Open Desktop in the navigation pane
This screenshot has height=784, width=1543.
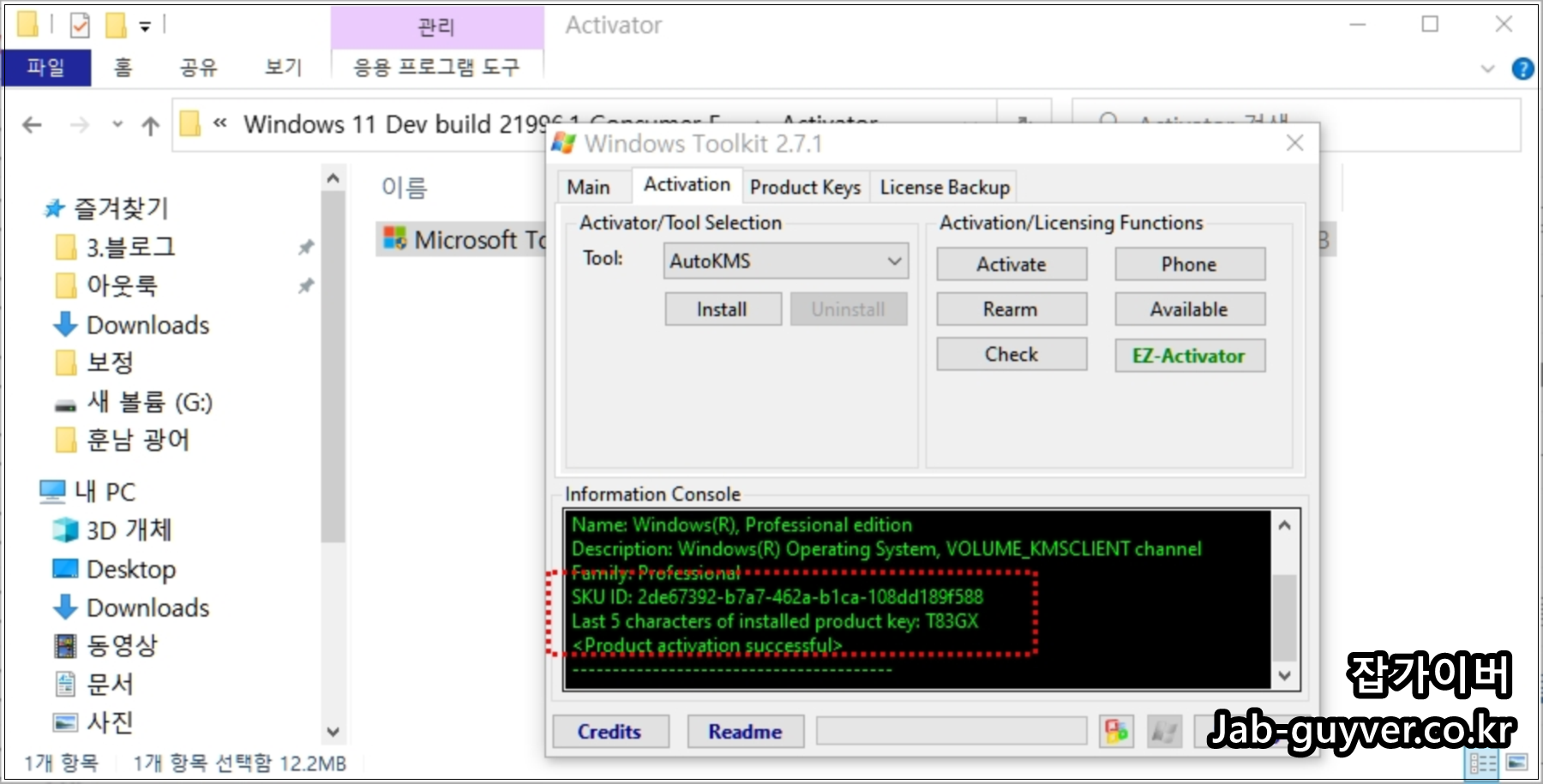coord(115,569)
